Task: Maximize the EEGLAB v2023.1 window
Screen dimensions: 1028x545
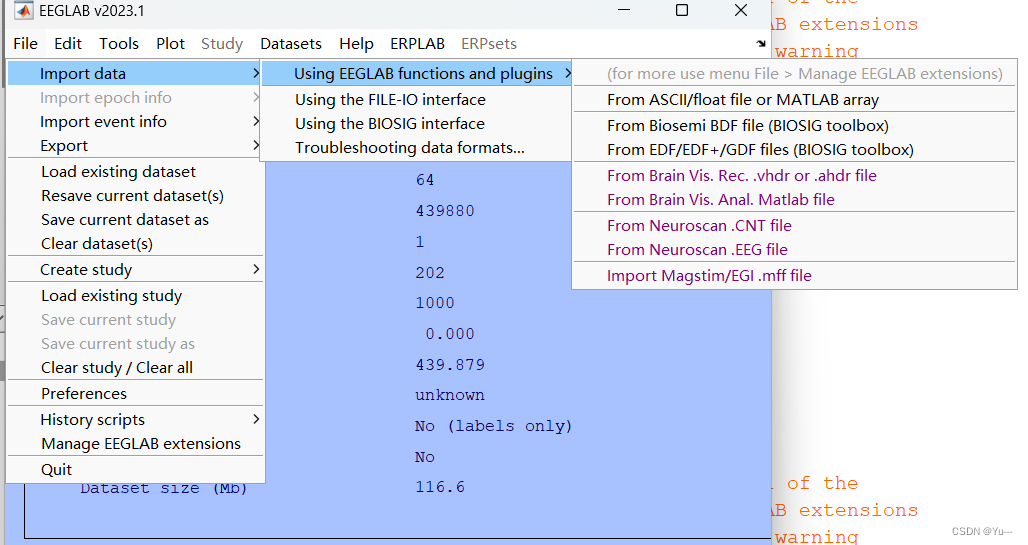Action: [x=682, y=10]
